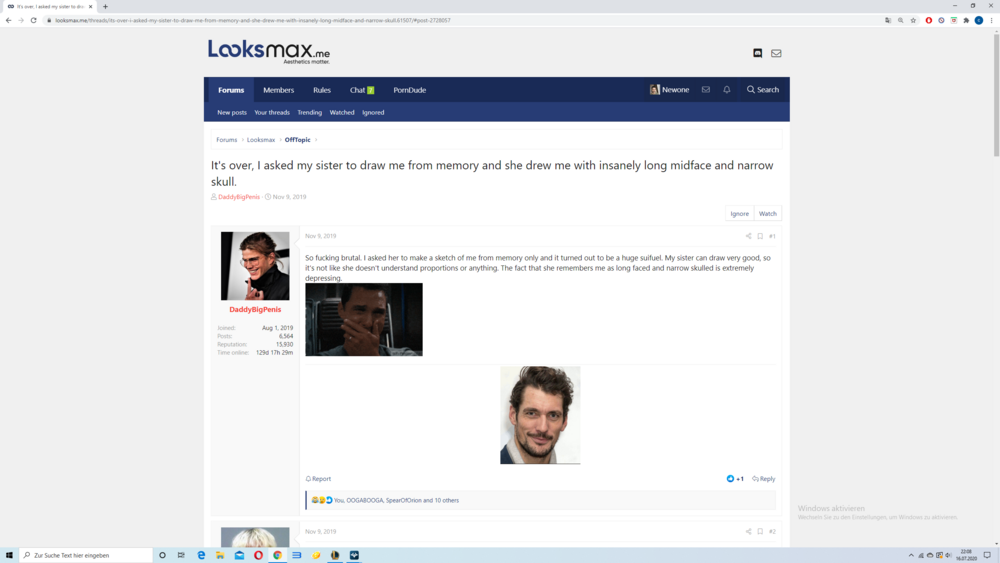The width and height of the screenshot is (1000, 563).
Task: Toggle Watch for this thread
Action: pos(767,213)
